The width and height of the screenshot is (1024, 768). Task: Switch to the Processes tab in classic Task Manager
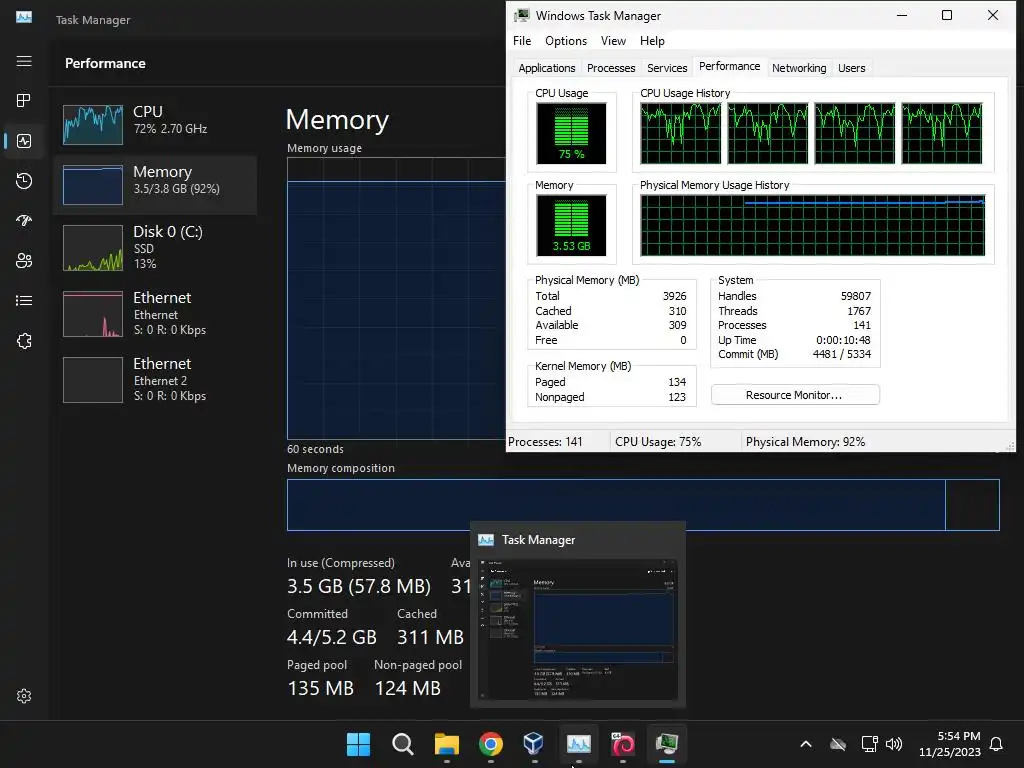pyautogui.click(x=611, y=68)
